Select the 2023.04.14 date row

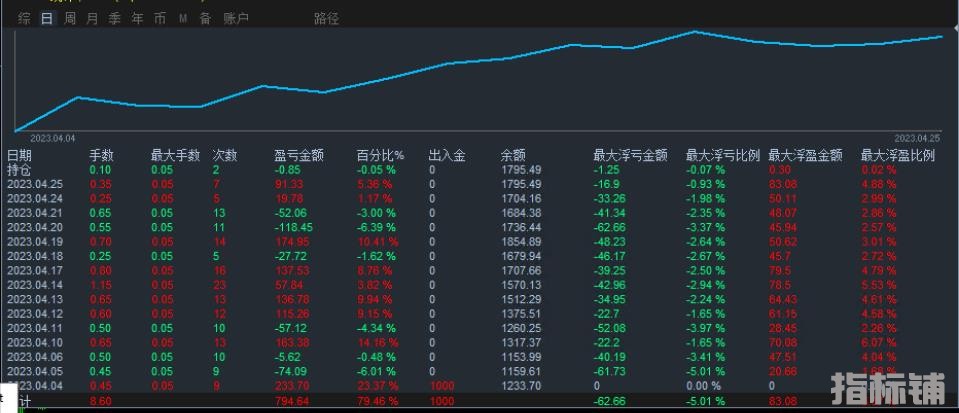pyautogui.click(x=480, y=285)
